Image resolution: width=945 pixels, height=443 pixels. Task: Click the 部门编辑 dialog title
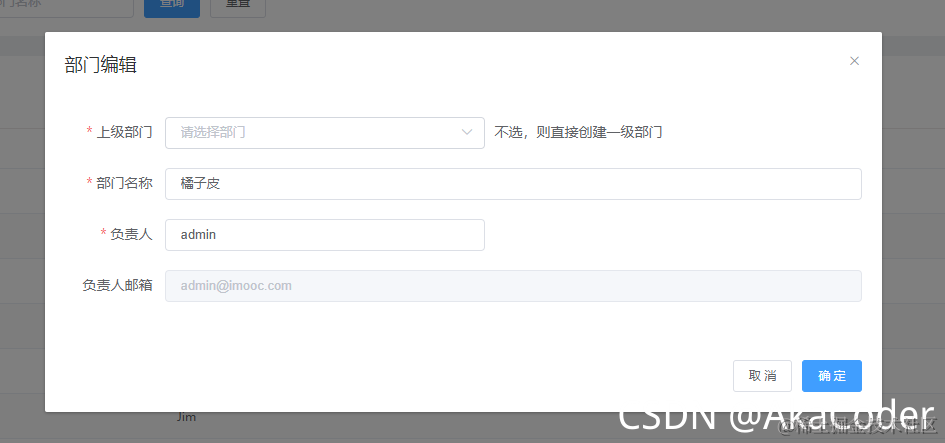(101, 64)
